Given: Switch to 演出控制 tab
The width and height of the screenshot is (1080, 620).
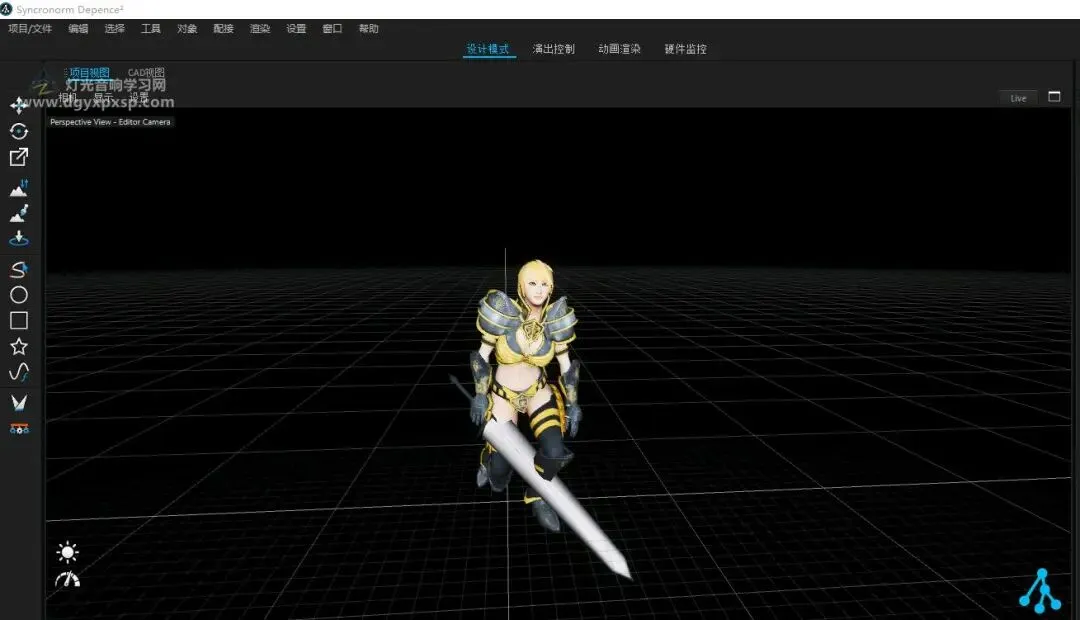Looking at the screenshot, I should pyautogui.click(x=553, y=49).
